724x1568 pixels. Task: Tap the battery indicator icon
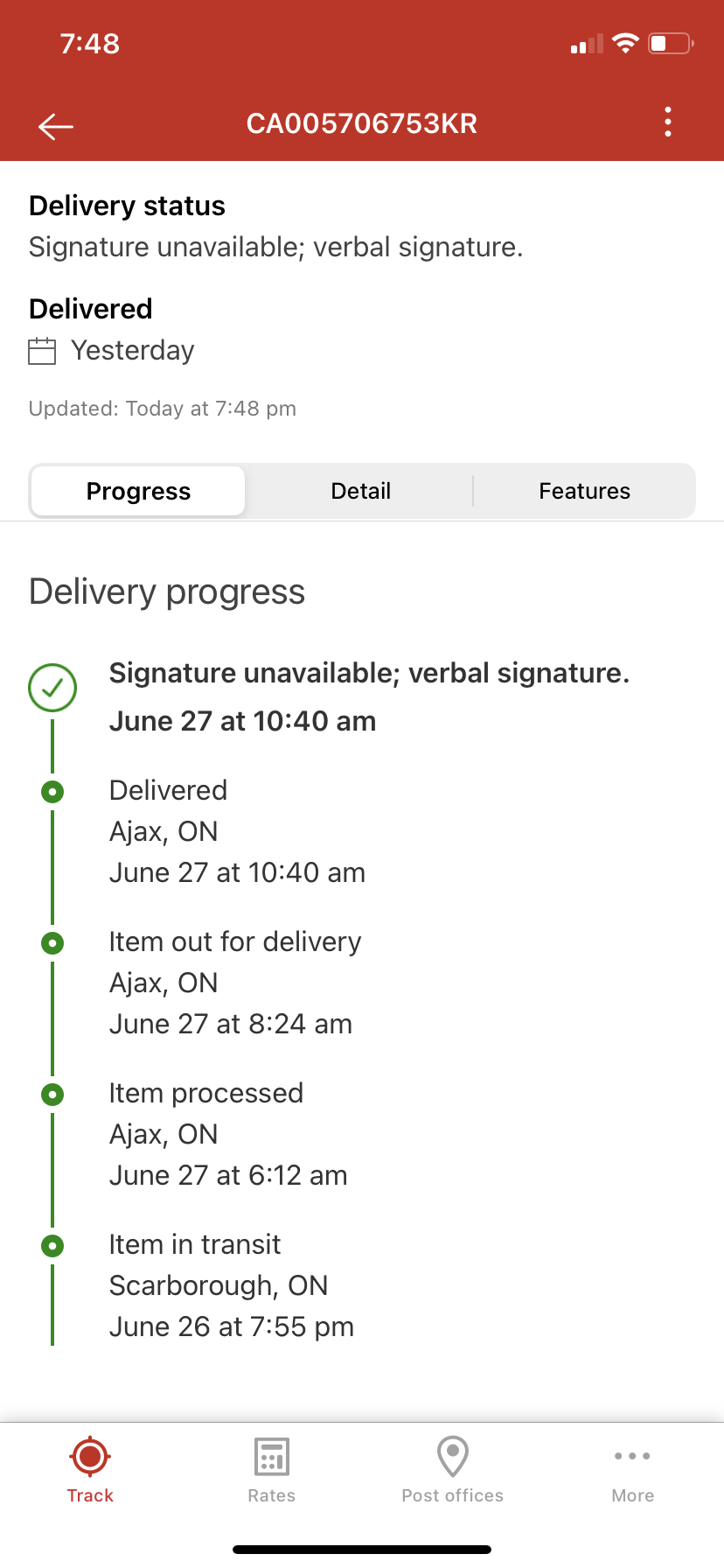pyautogui.click(x=670, y=43)
